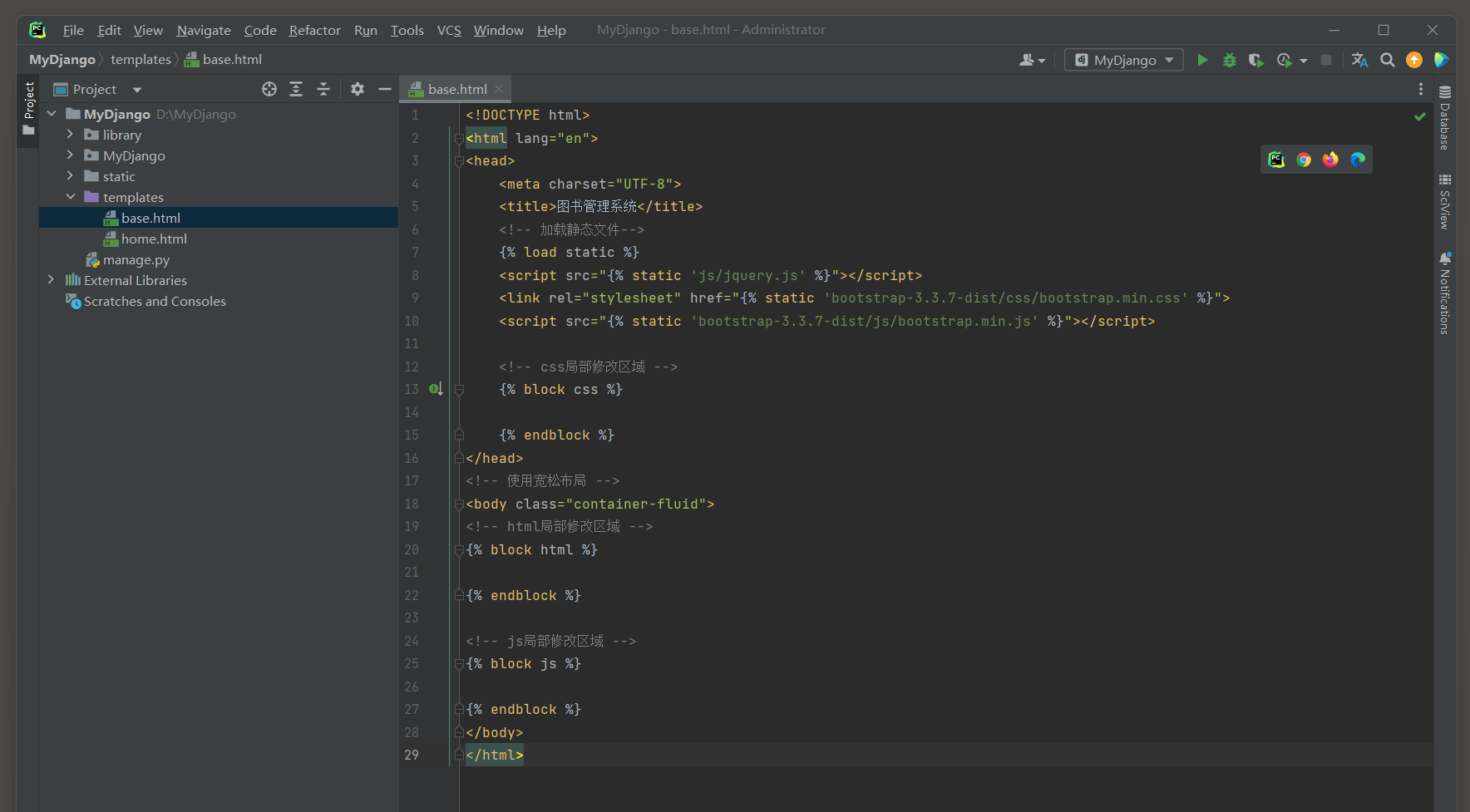The height and width of the screenshot is (812, 1470).
Task: Fold the body tag on line 18
Action: click(459, 504)
